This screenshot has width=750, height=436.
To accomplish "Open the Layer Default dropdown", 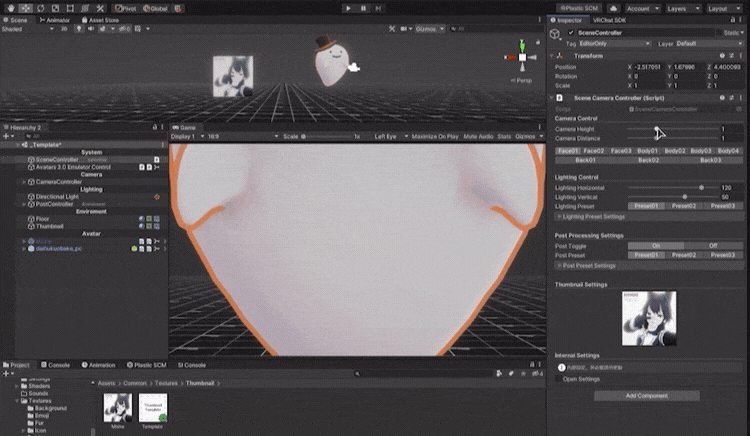I will tap(708, 44).
